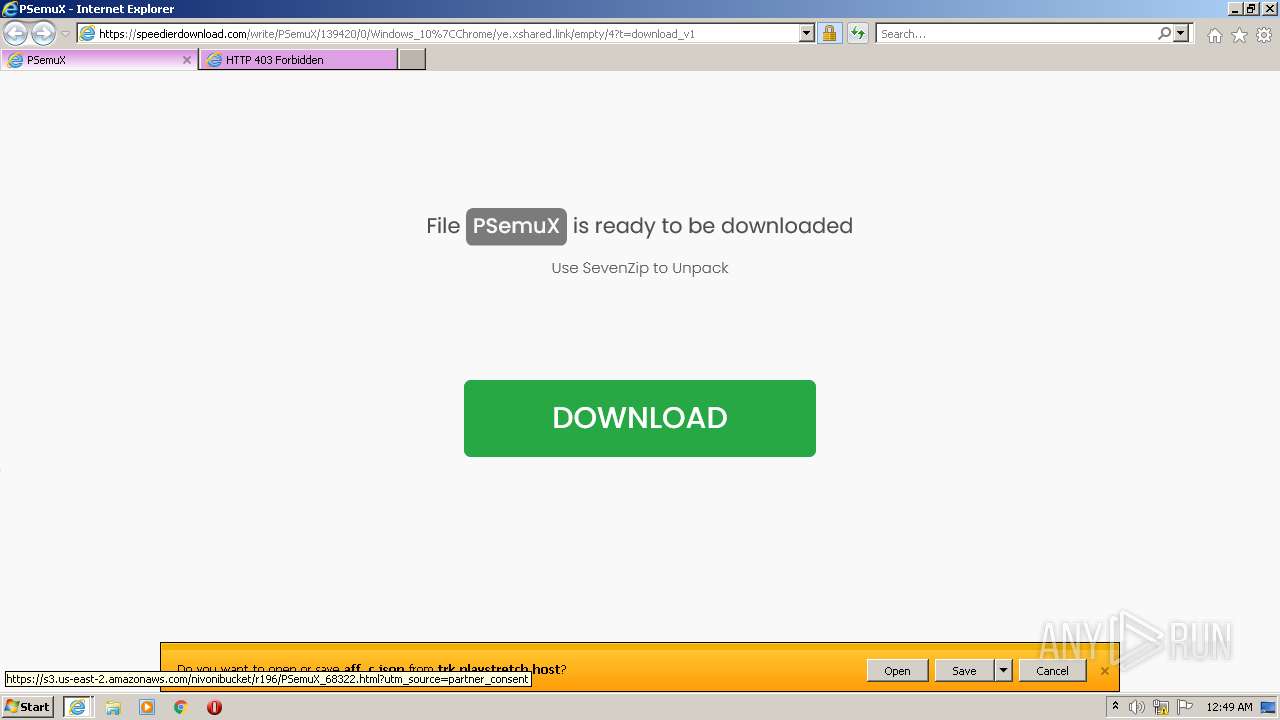This screenshot has width=1280, height=720.
Task: Click the Internet Explorer title bar icon
Action: tap(9, 9)
